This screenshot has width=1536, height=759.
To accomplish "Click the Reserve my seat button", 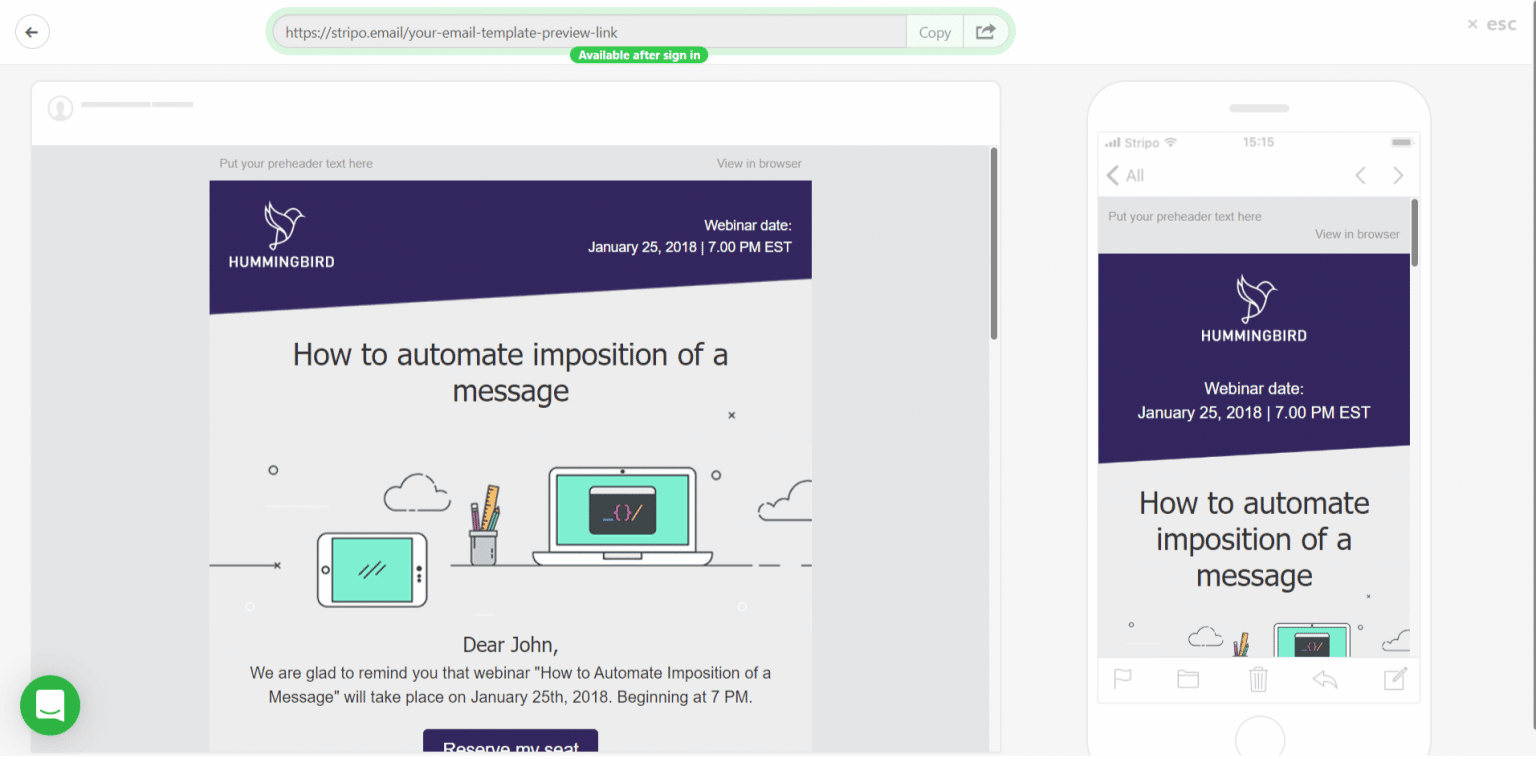I will pos(510,747).
